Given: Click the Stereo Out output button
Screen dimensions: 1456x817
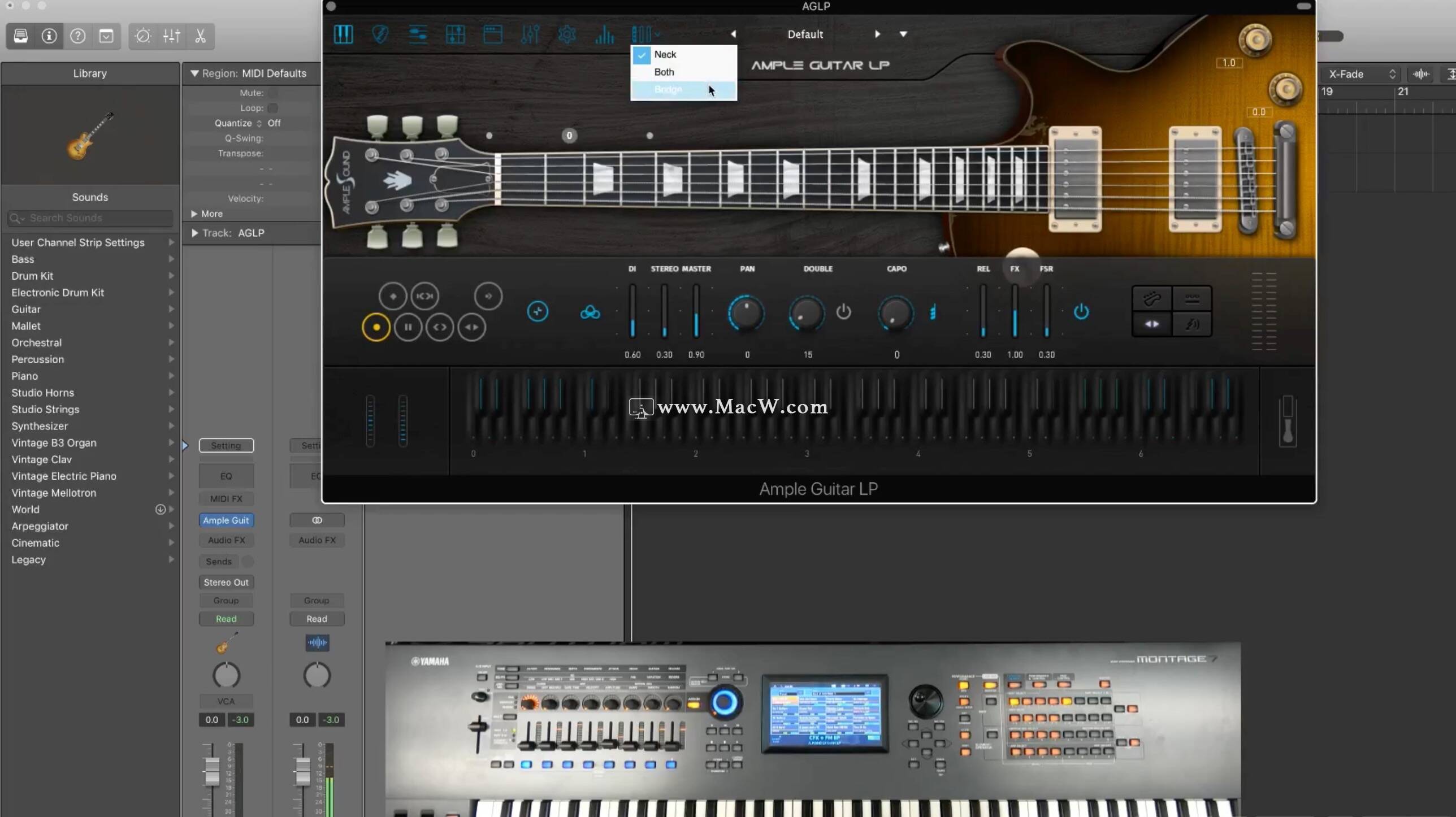Looking at the screenshot, I should [x=226, y=582].
